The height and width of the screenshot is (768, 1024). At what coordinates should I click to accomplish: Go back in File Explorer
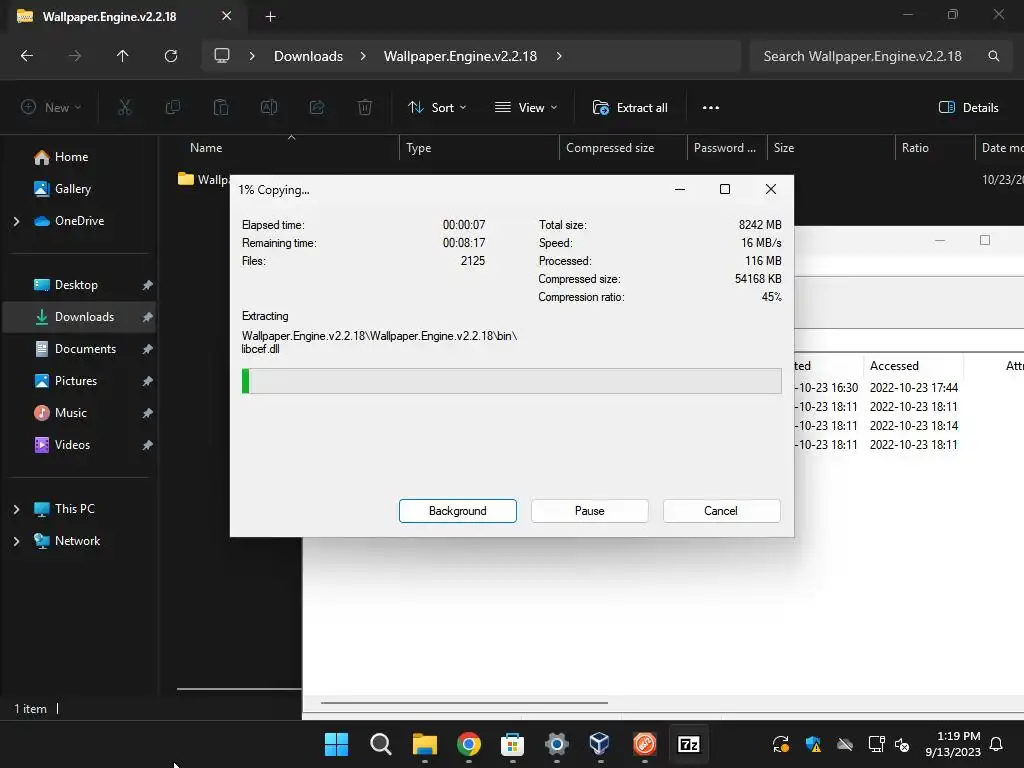click(x=27, y=56)
